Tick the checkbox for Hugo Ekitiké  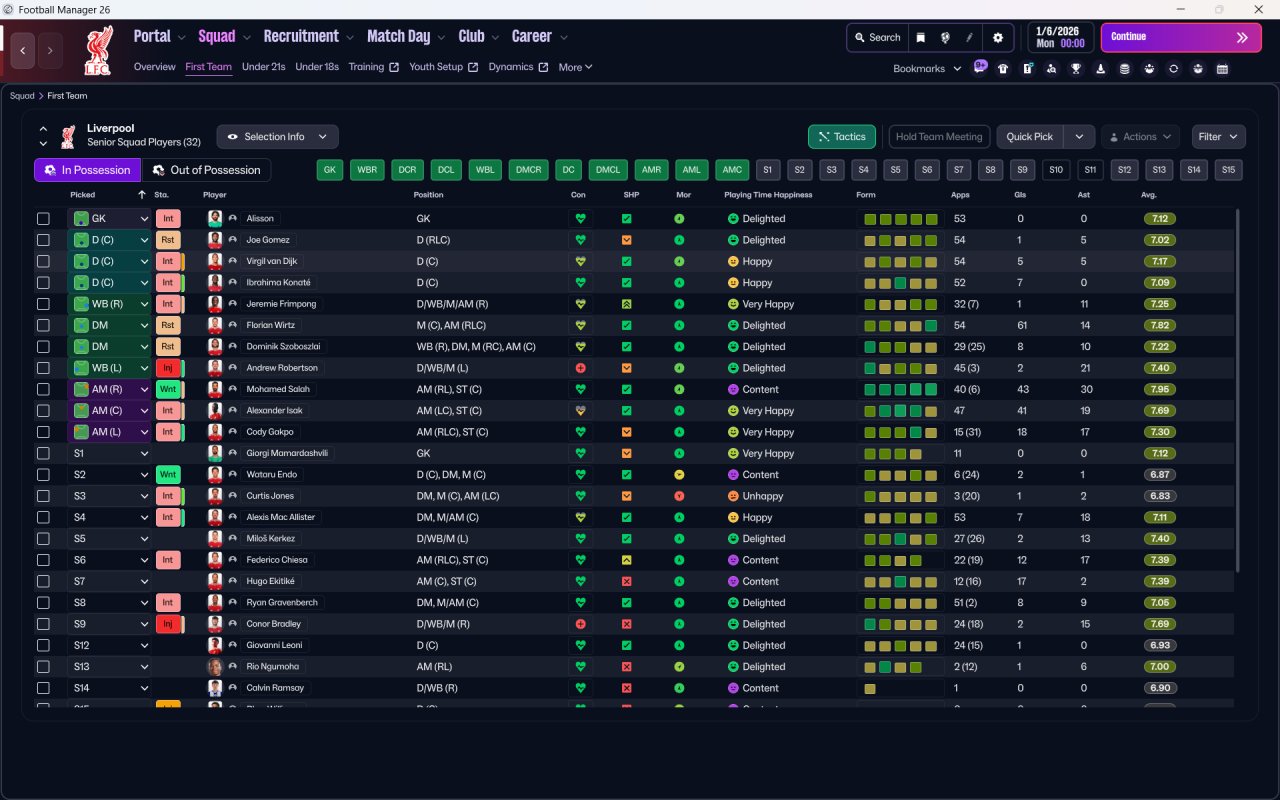coord(43,581)
